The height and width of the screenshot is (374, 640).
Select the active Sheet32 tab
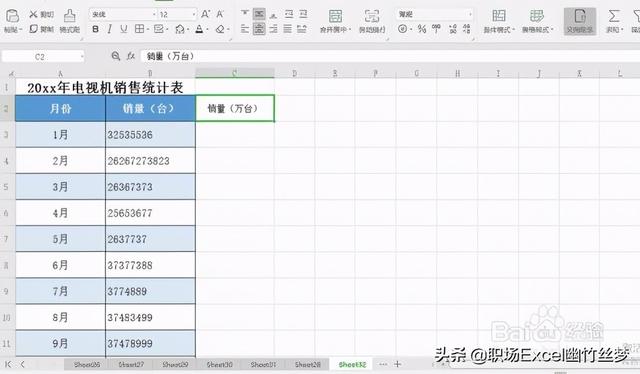(352, 364)
